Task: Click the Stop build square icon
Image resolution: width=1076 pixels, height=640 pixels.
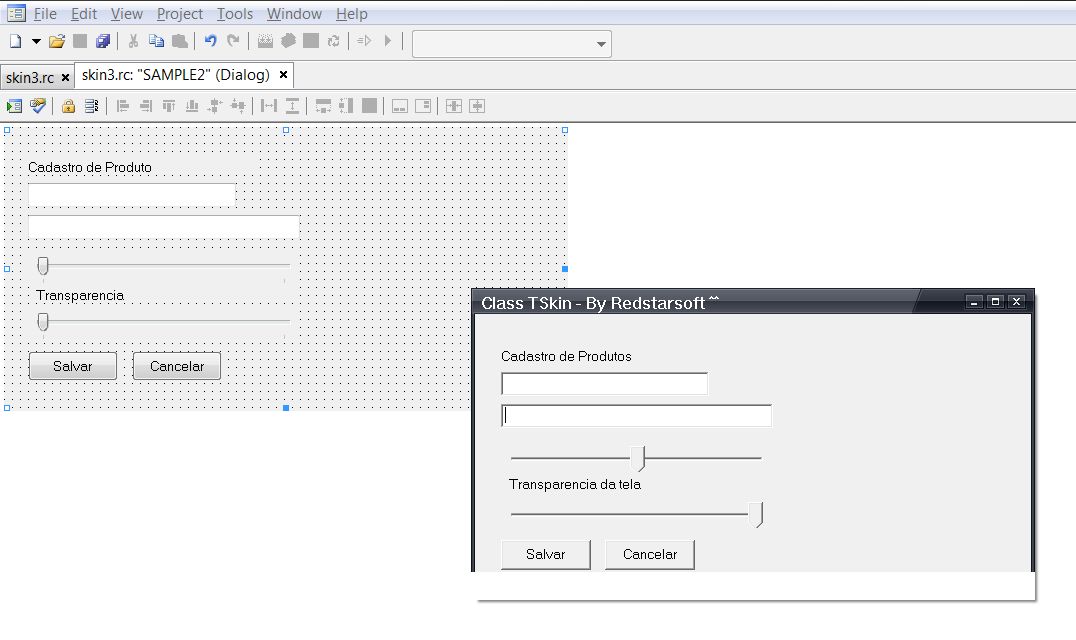Action: [x=311, y=41]
